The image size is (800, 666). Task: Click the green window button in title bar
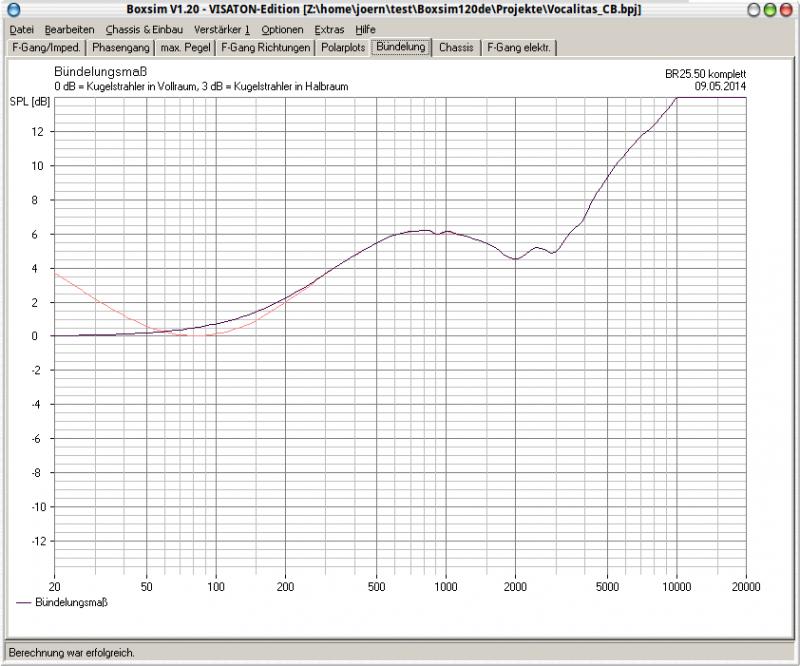pyautogui.click(x=770, y=10)
